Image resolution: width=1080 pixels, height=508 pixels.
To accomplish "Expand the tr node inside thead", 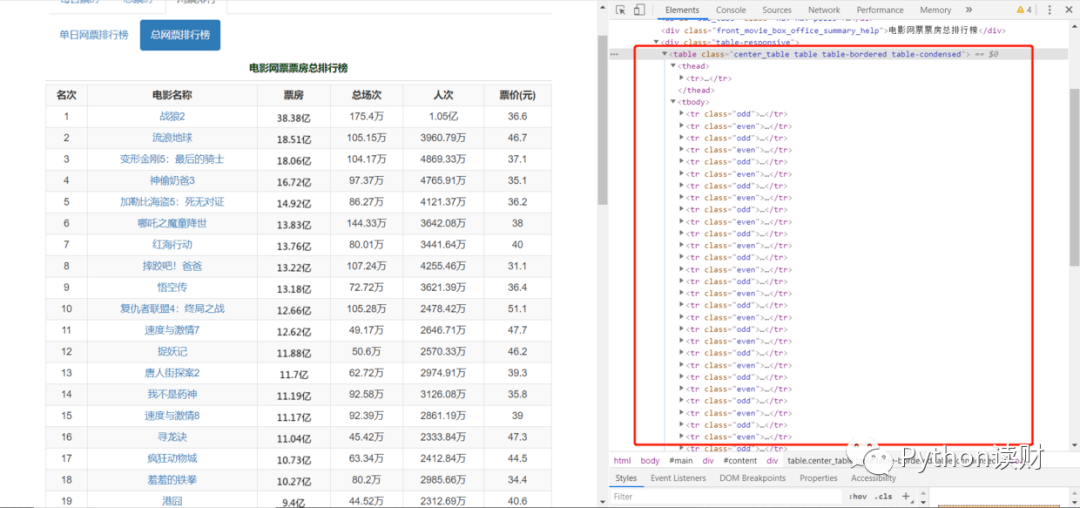I will click(x=681, y=78).
